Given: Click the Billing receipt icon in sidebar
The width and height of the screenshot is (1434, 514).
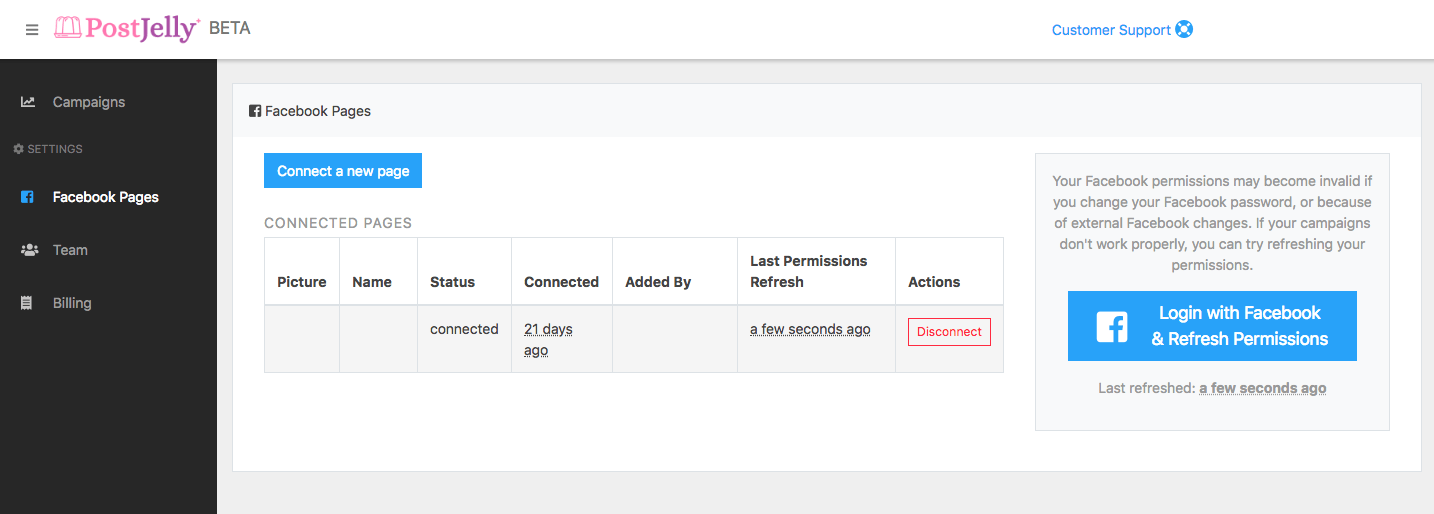Looking at the screenshot, I should click(x=27, y=303).
